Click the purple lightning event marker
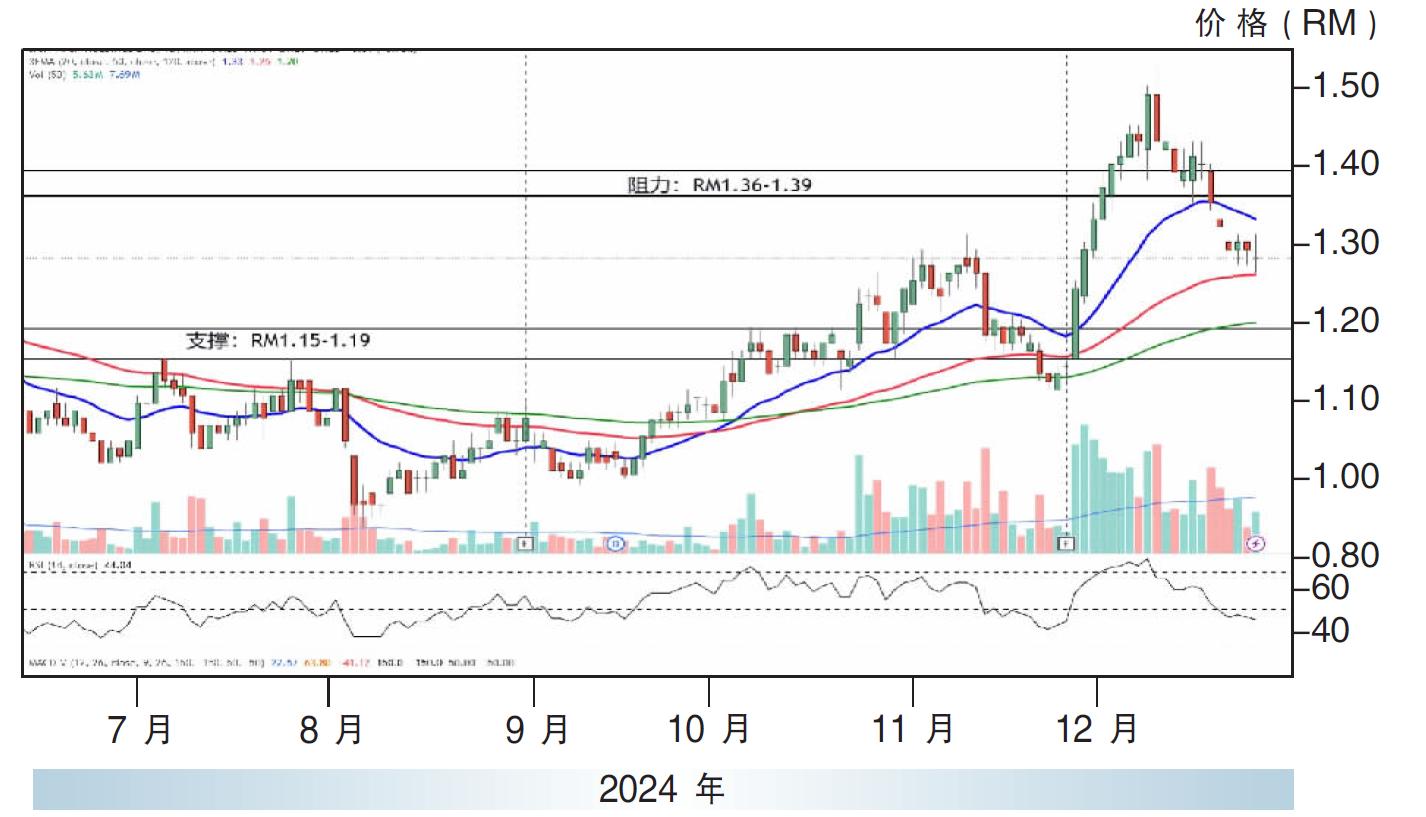 (x=1257, y=544)
